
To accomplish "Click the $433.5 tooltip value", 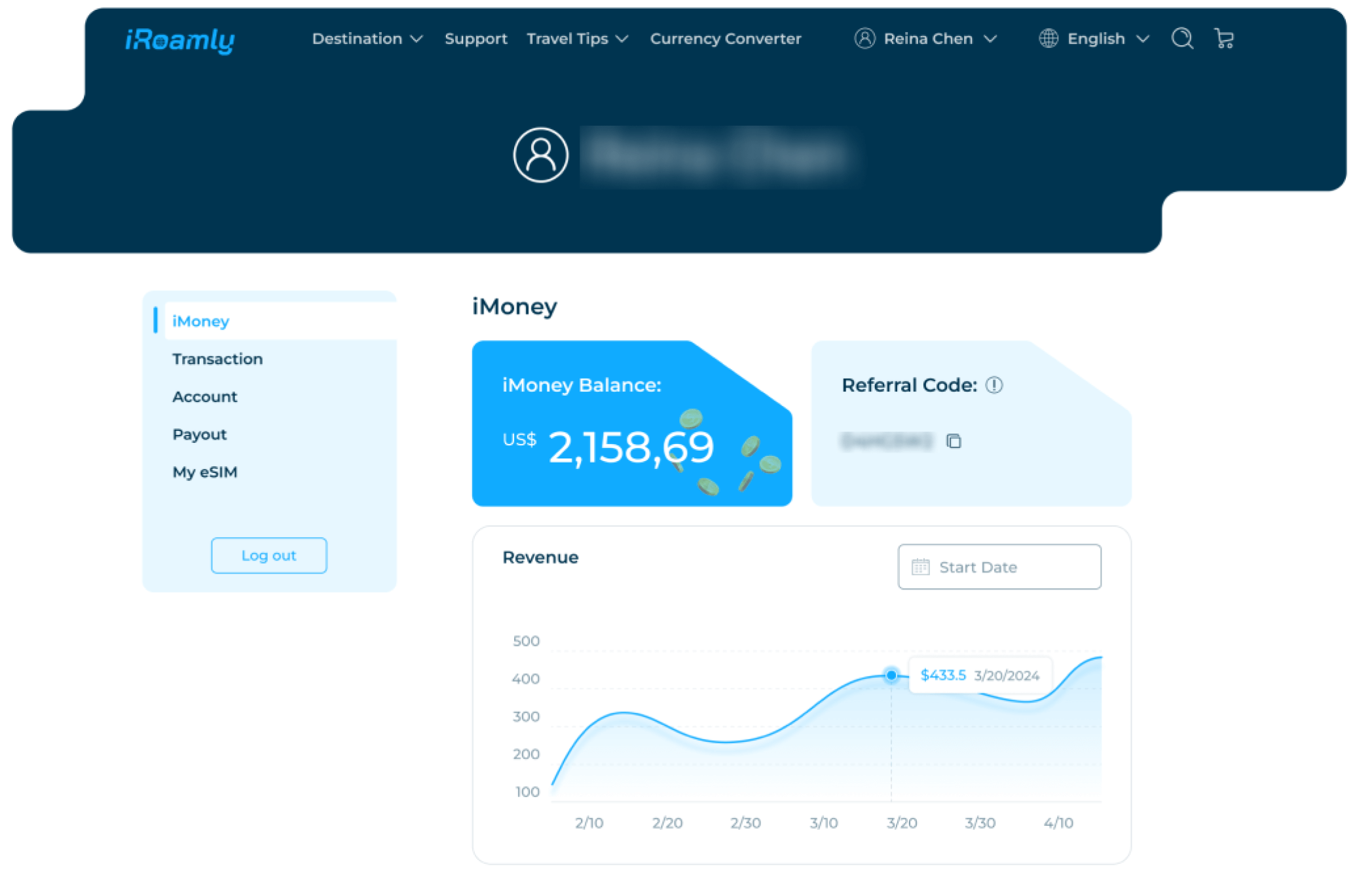I will click(942, 675).
